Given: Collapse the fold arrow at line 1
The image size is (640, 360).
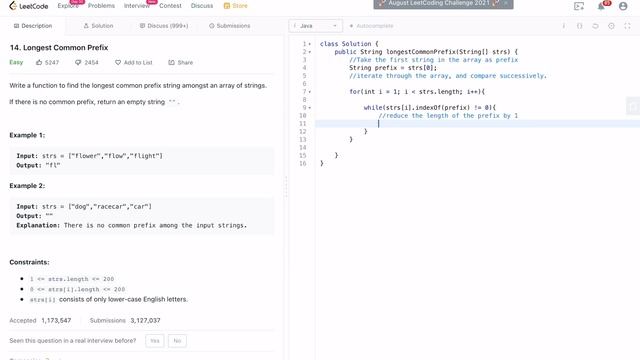Looking at the screenshot, I should (x=310, y=44).
